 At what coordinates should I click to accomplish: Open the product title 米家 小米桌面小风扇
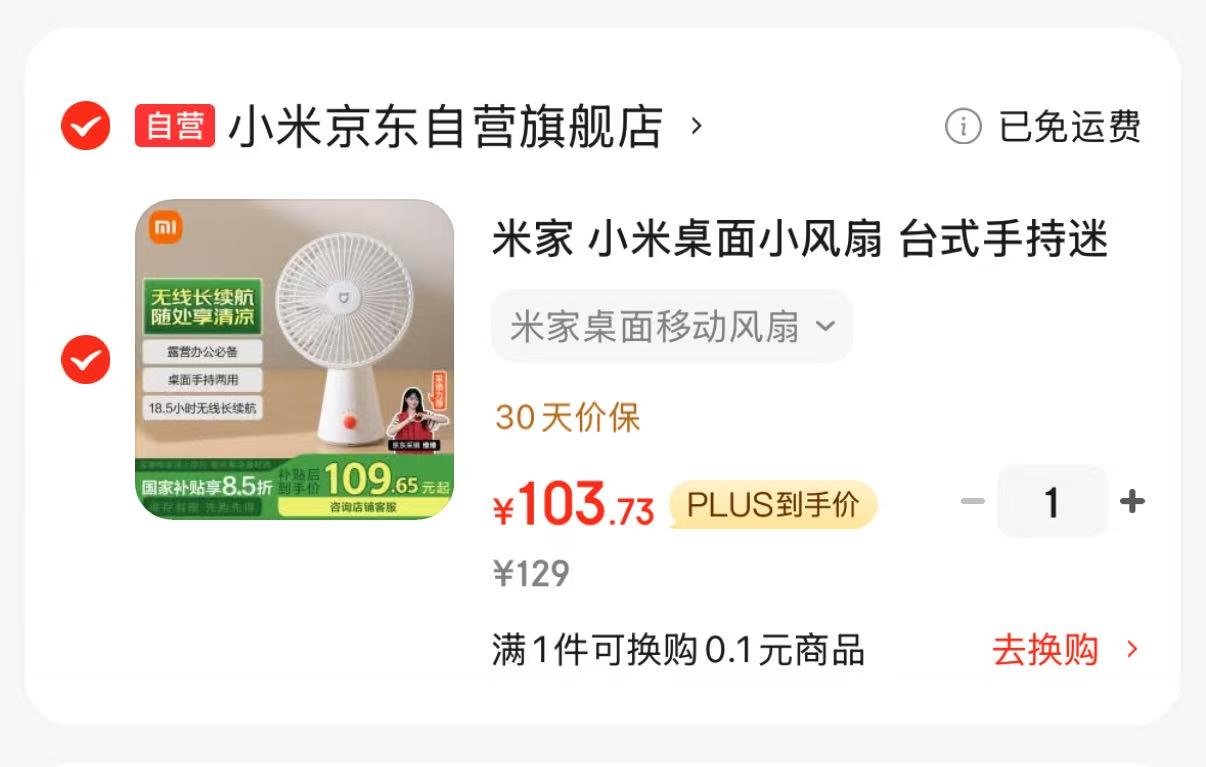click(x=800, y=241)
